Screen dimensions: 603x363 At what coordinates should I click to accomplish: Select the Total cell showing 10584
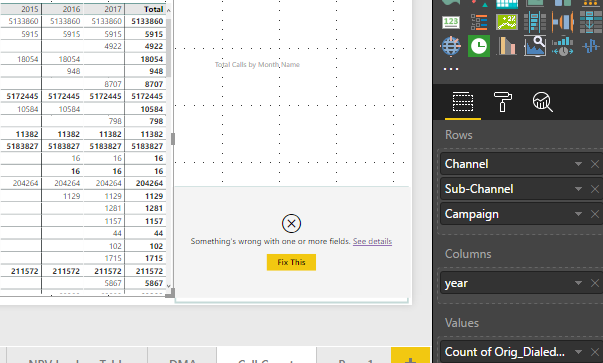(152, 109)
